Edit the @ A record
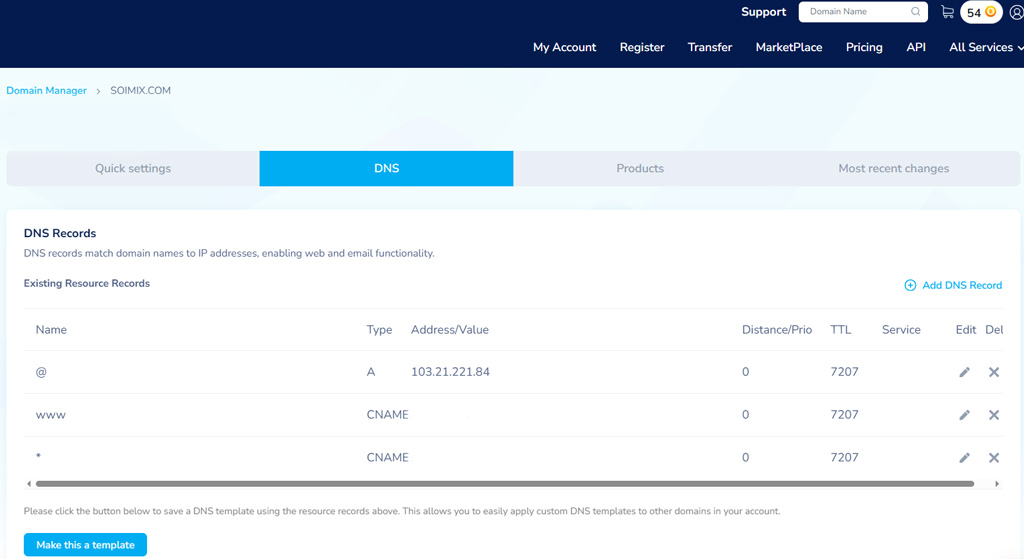Screen dimensions: 1024x559 pyautogui.click(x=965, y=372)
